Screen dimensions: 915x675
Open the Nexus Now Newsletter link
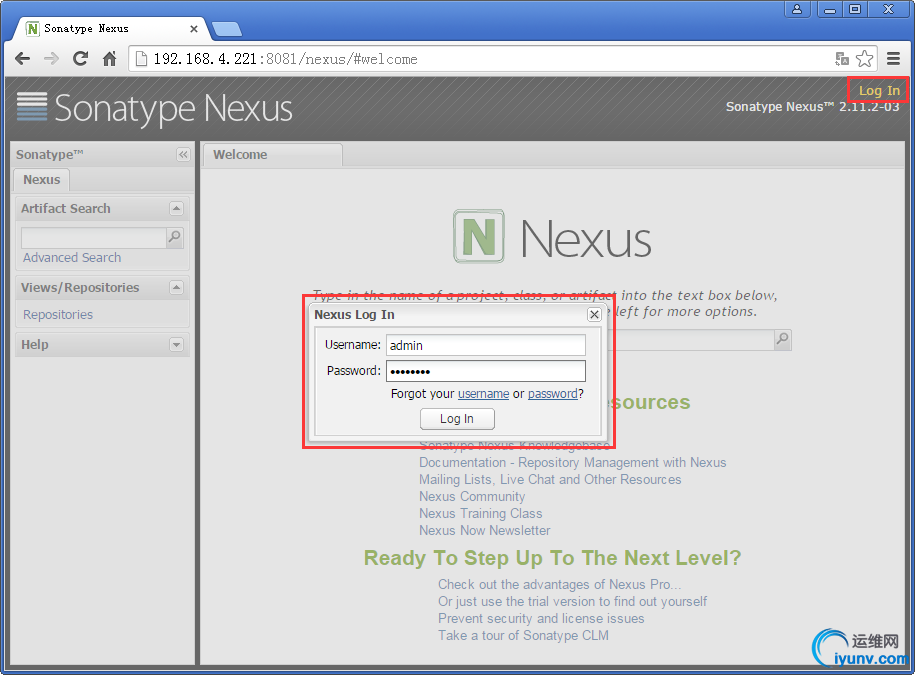pos(484,530)
